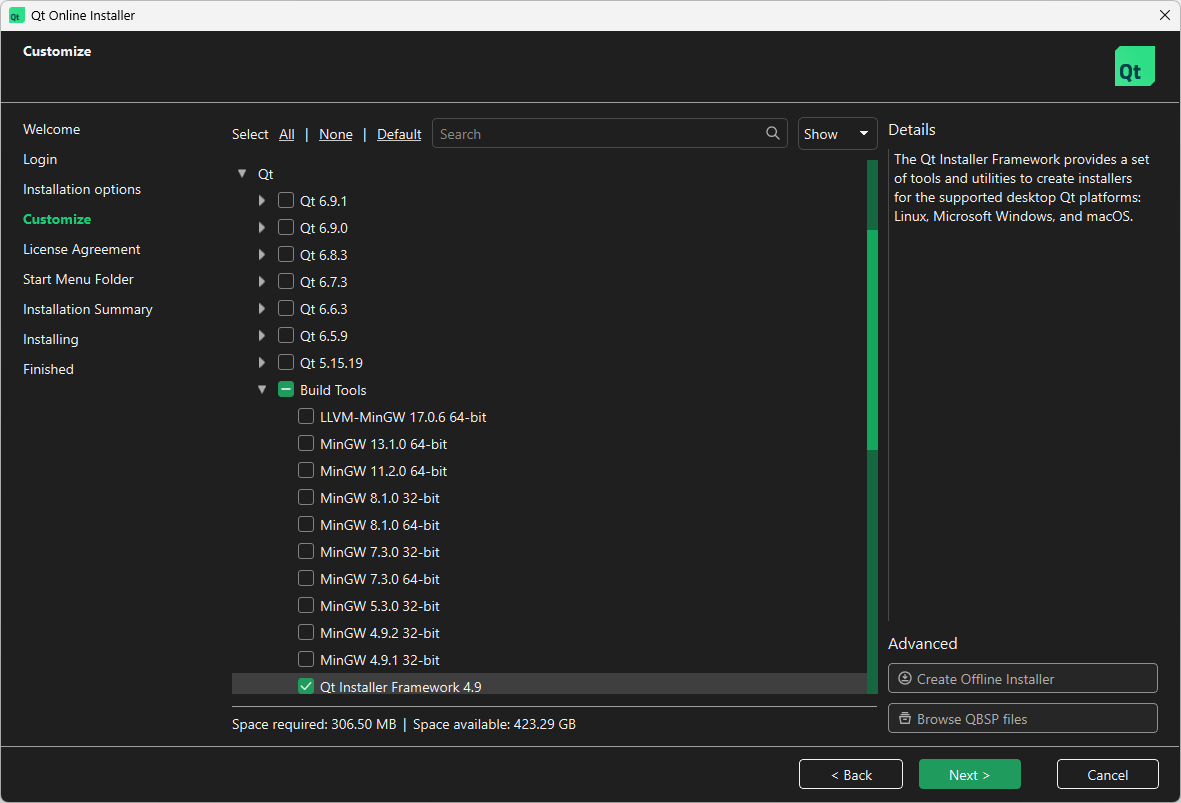
Task: Click inside the Search input field
Action: tap(600, 133)
